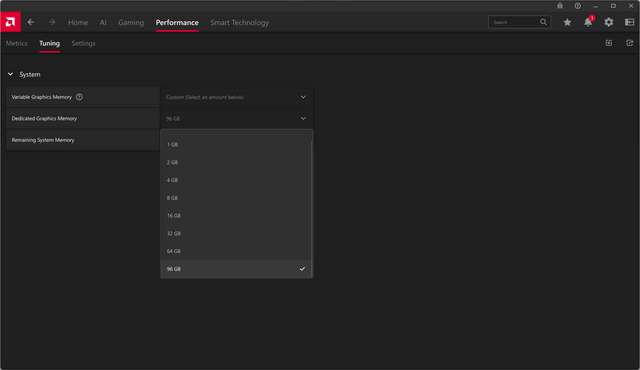Image resolution: width=640 pixels, height=370 pixels.
Task: Go back with the left arrow
Action: (x=31, y=22)
